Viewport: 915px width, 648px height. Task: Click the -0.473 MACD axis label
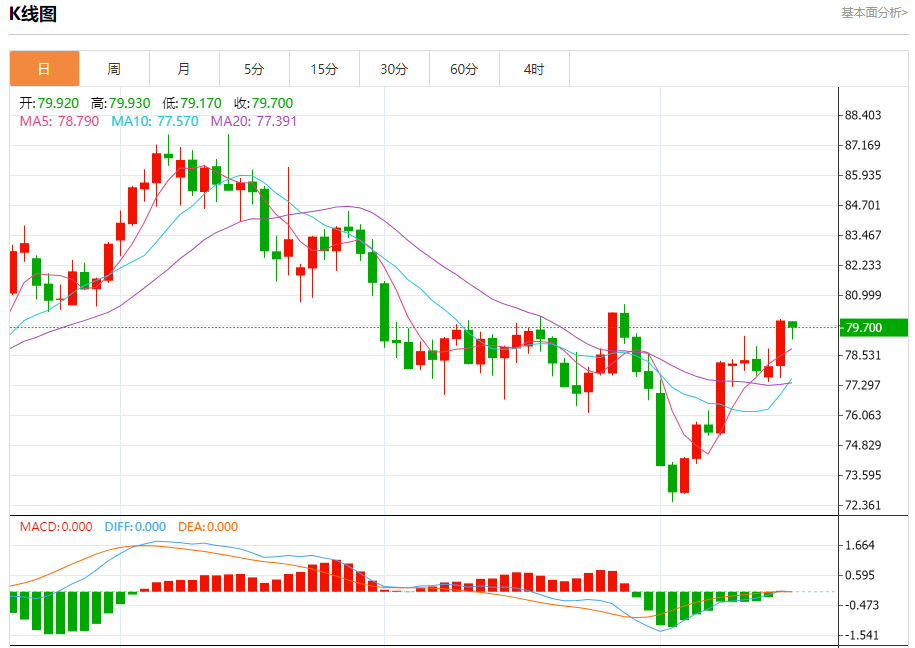[x=860, y=605]
